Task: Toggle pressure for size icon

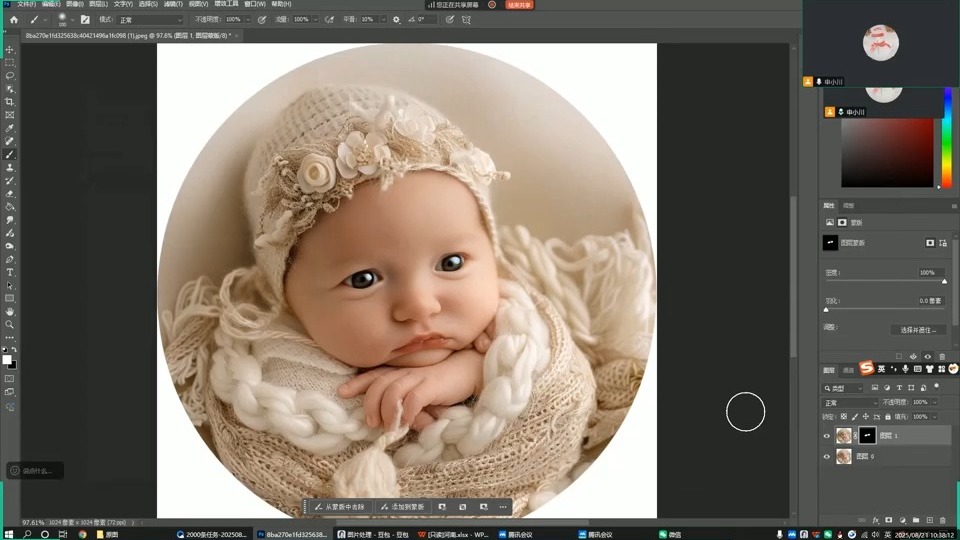Action: point(449,20)
